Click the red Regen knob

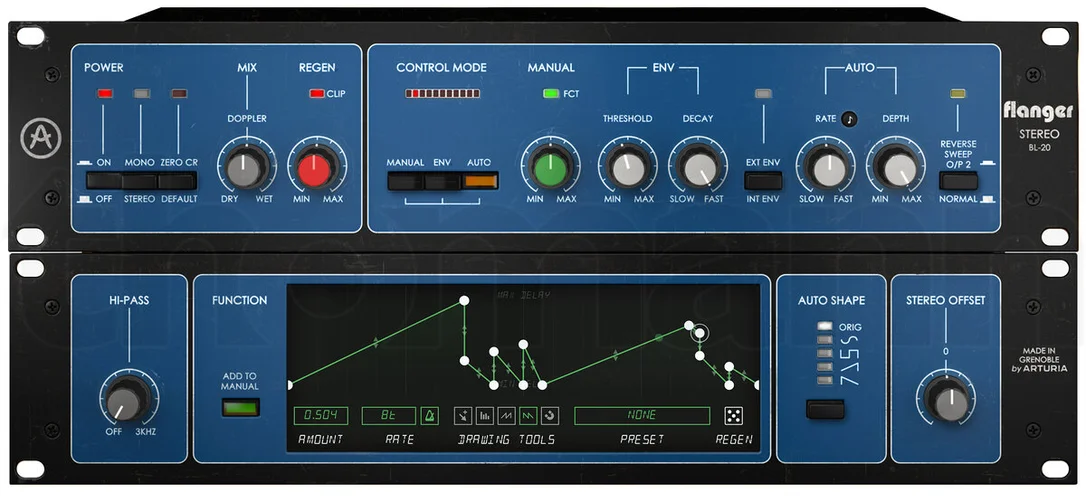[315, 170]
